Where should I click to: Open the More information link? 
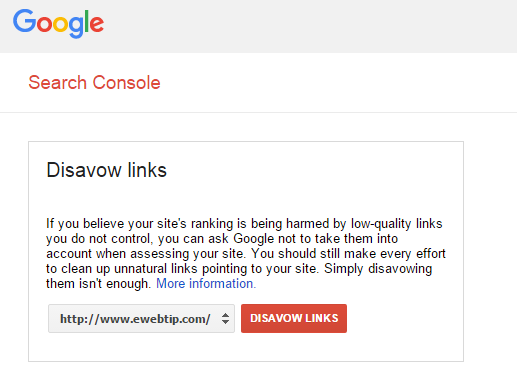[206, 284]
